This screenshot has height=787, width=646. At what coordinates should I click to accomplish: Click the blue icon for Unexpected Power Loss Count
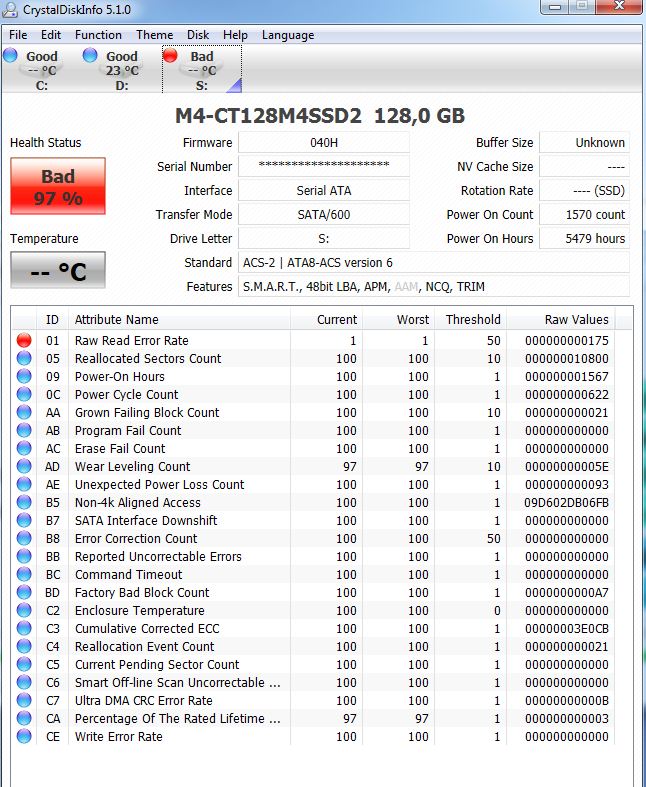(24, 484)
